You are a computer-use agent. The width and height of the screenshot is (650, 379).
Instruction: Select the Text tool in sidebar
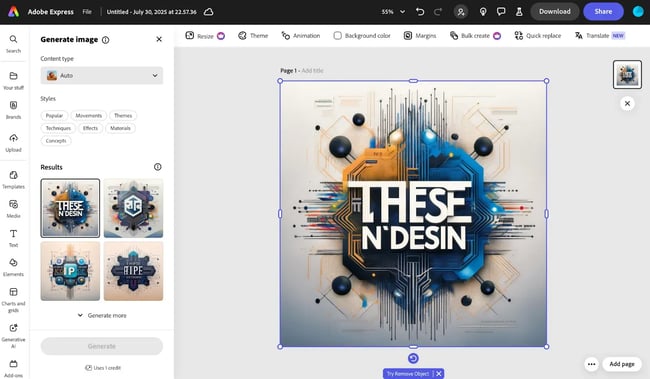(x=13, y=238)
